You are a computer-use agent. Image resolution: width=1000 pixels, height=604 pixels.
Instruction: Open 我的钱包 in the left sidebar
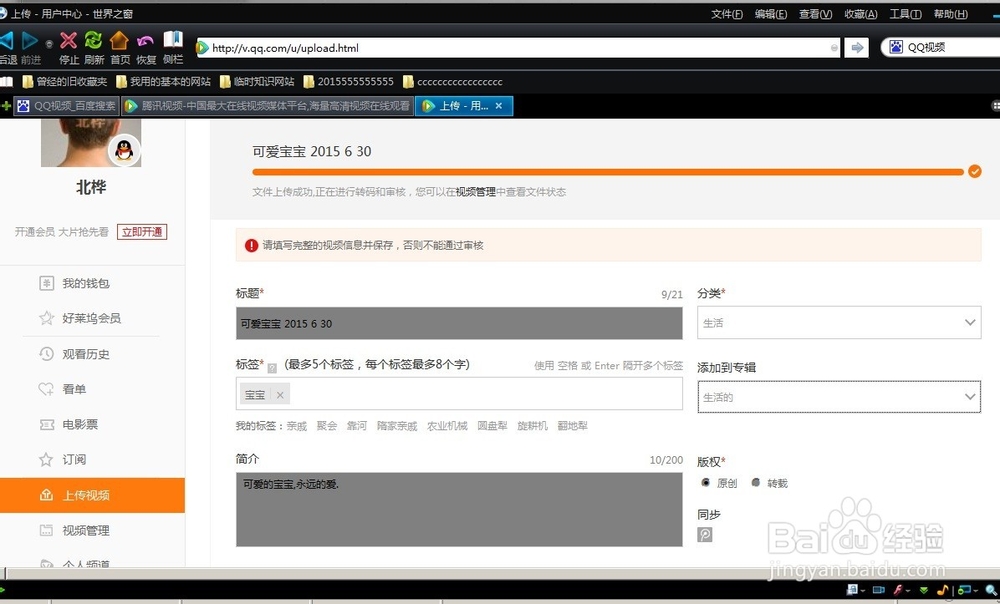click(87, 283)
